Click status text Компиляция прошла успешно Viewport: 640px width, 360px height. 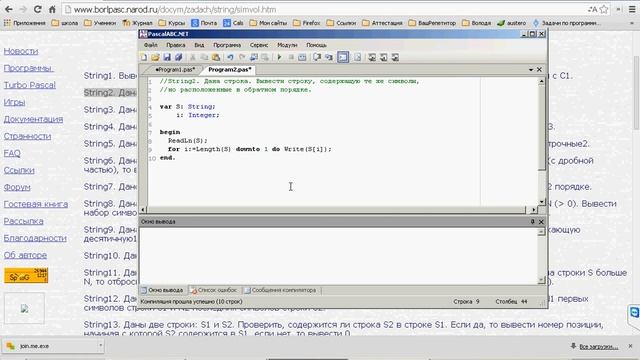coord(191,302)
